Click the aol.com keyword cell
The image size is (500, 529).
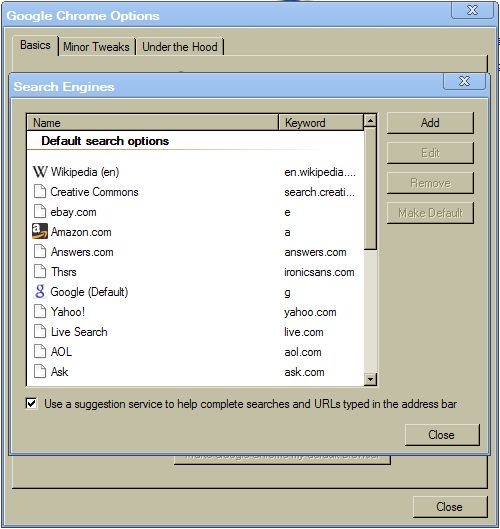coord(303,352)
